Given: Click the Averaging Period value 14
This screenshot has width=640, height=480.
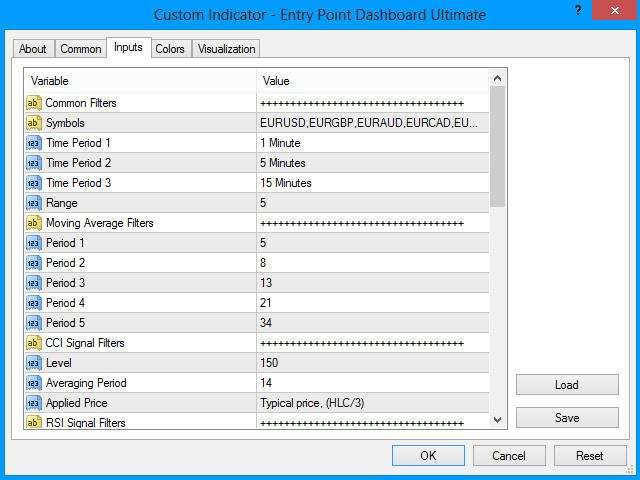Looking at the screenshot, I should coord(266,383).
